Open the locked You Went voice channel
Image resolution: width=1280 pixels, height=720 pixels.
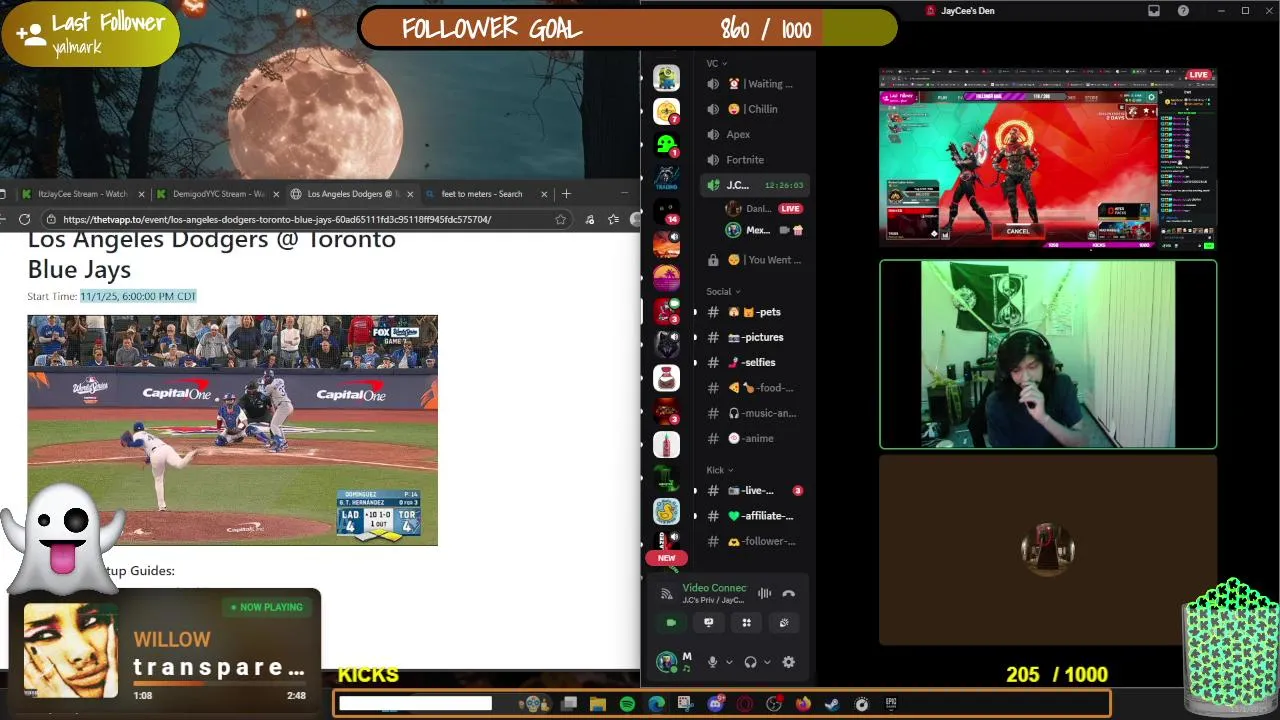point(755,260)
